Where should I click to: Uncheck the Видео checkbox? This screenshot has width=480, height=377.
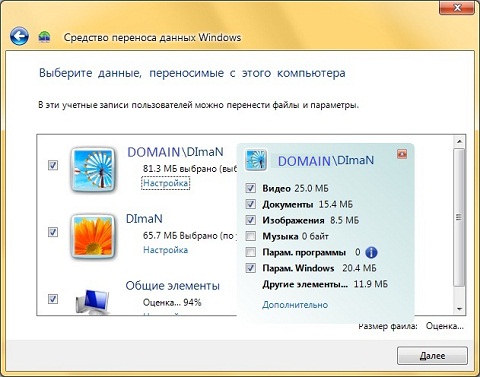click(x=251, y=188)
